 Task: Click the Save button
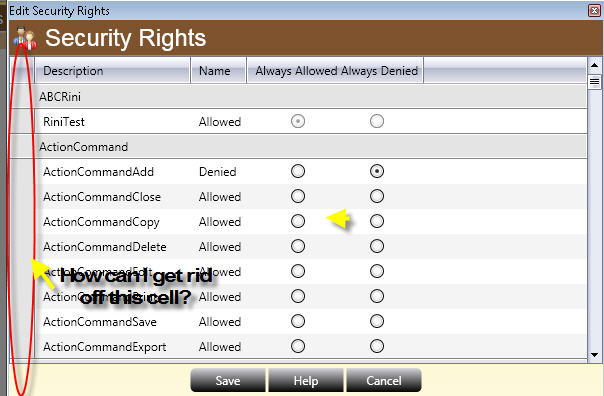[228, 381]
